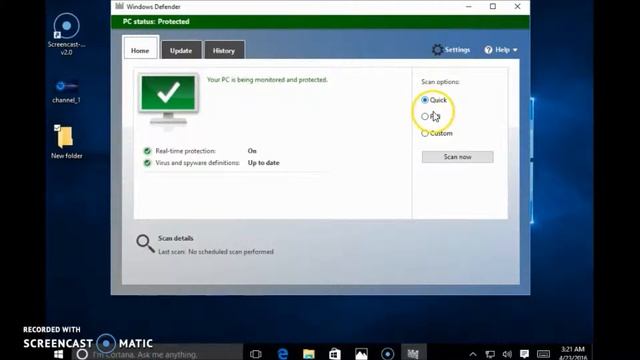640x360 pixels.
Task: Click the 'No scheduled scan performed' text
Action: [x=231, y=252]
